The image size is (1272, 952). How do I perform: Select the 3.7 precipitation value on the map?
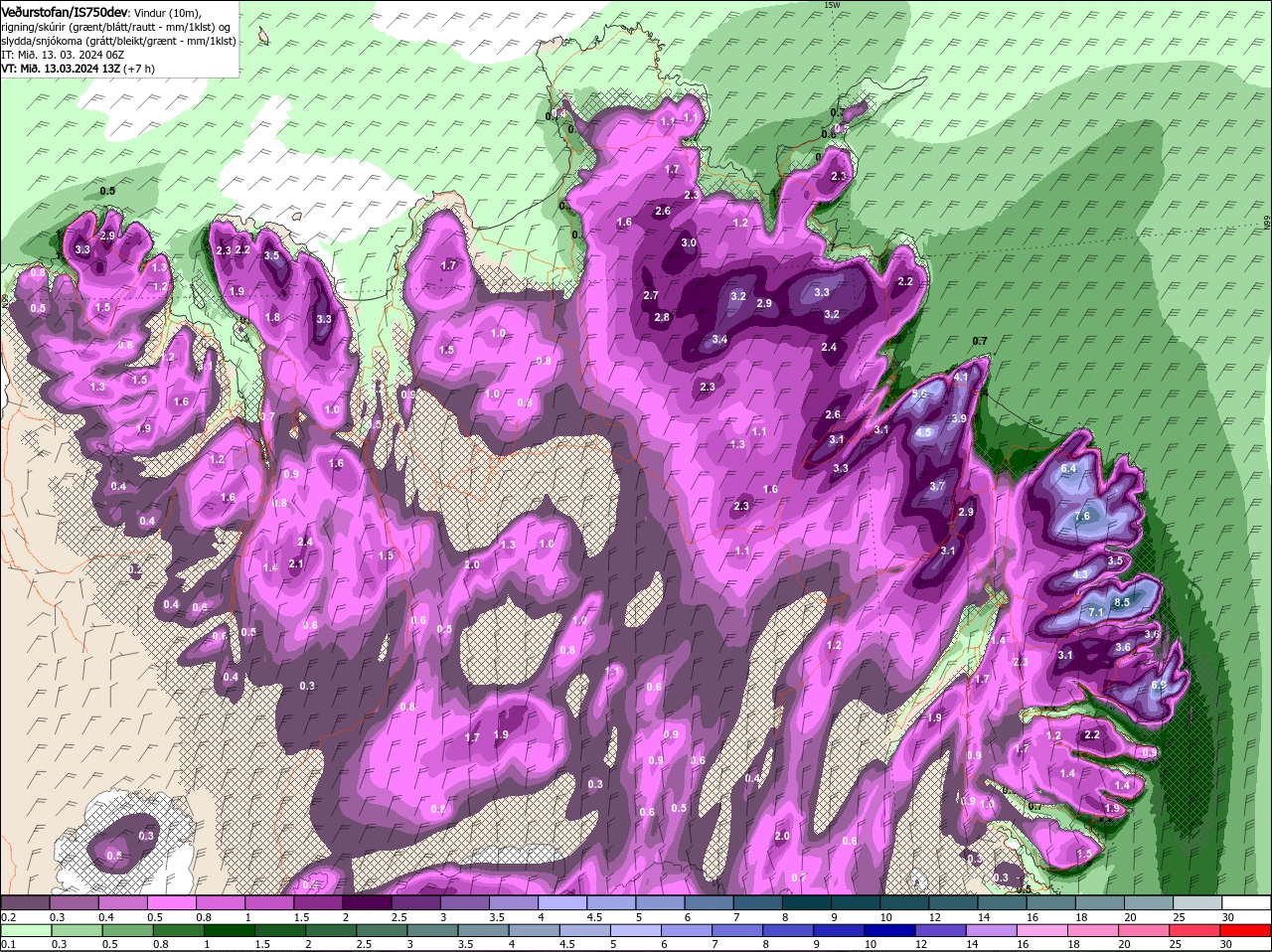point(937,486)
